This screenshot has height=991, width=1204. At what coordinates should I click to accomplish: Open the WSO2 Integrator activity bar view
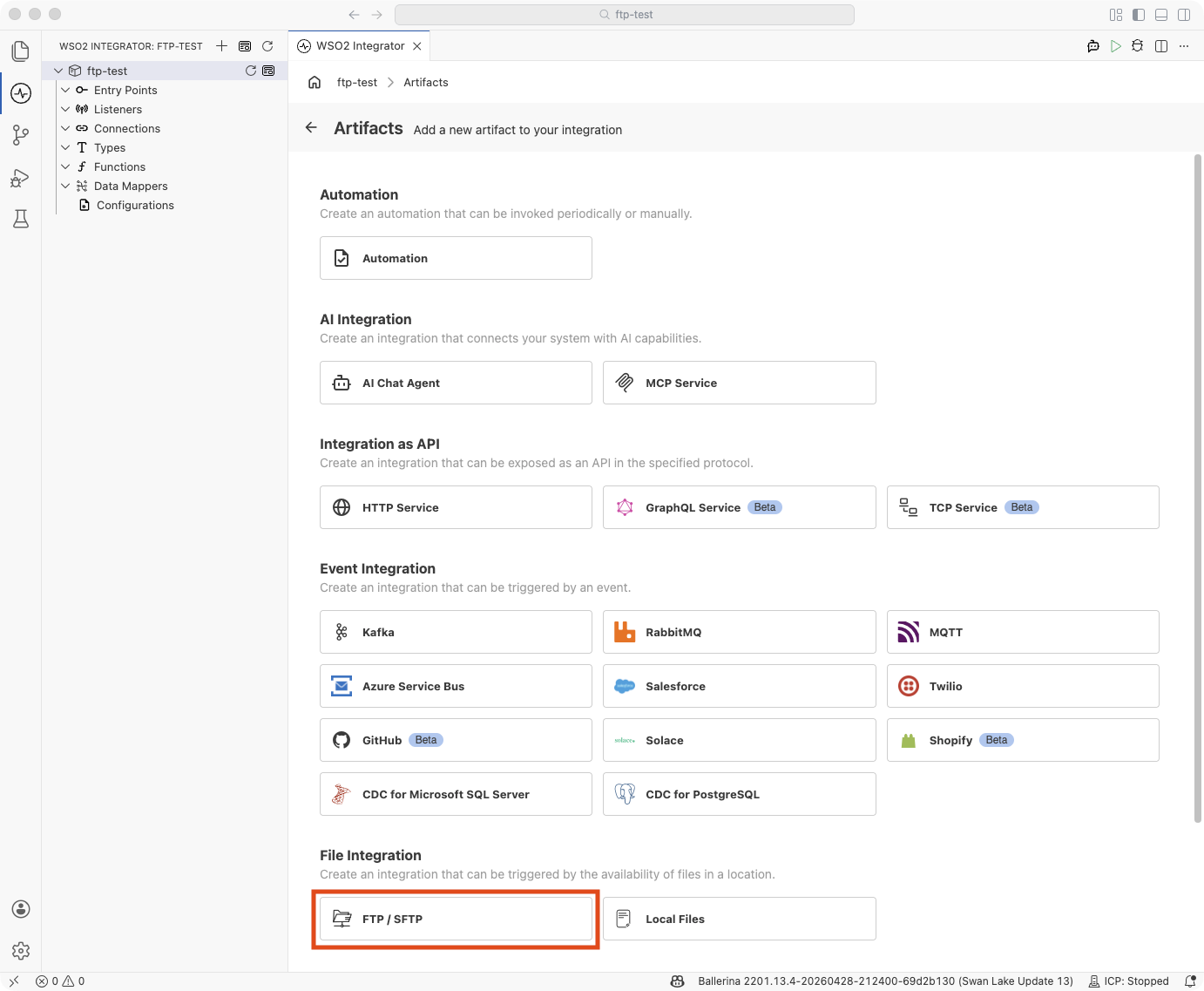click(21, 93)
